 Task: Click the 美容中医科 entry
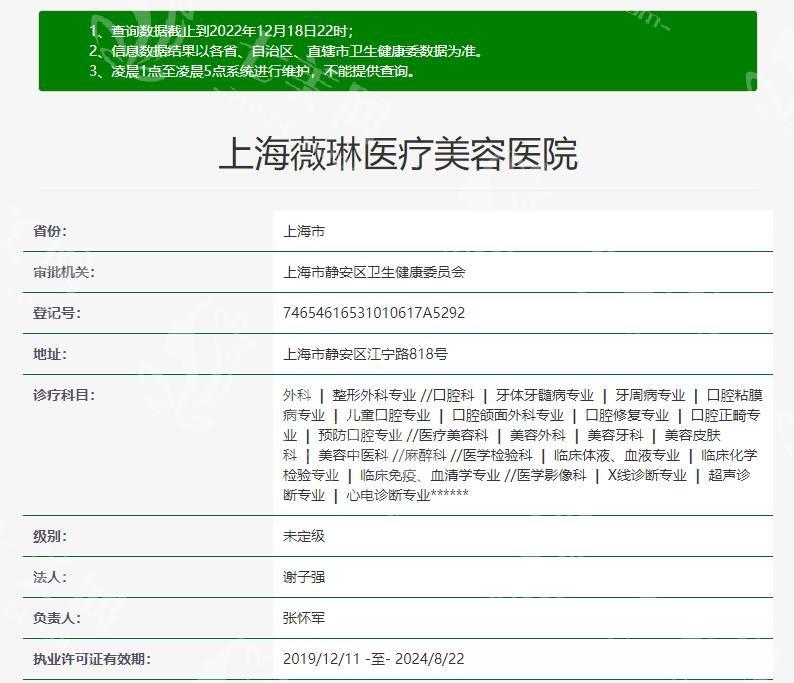[x=353, y=455]
